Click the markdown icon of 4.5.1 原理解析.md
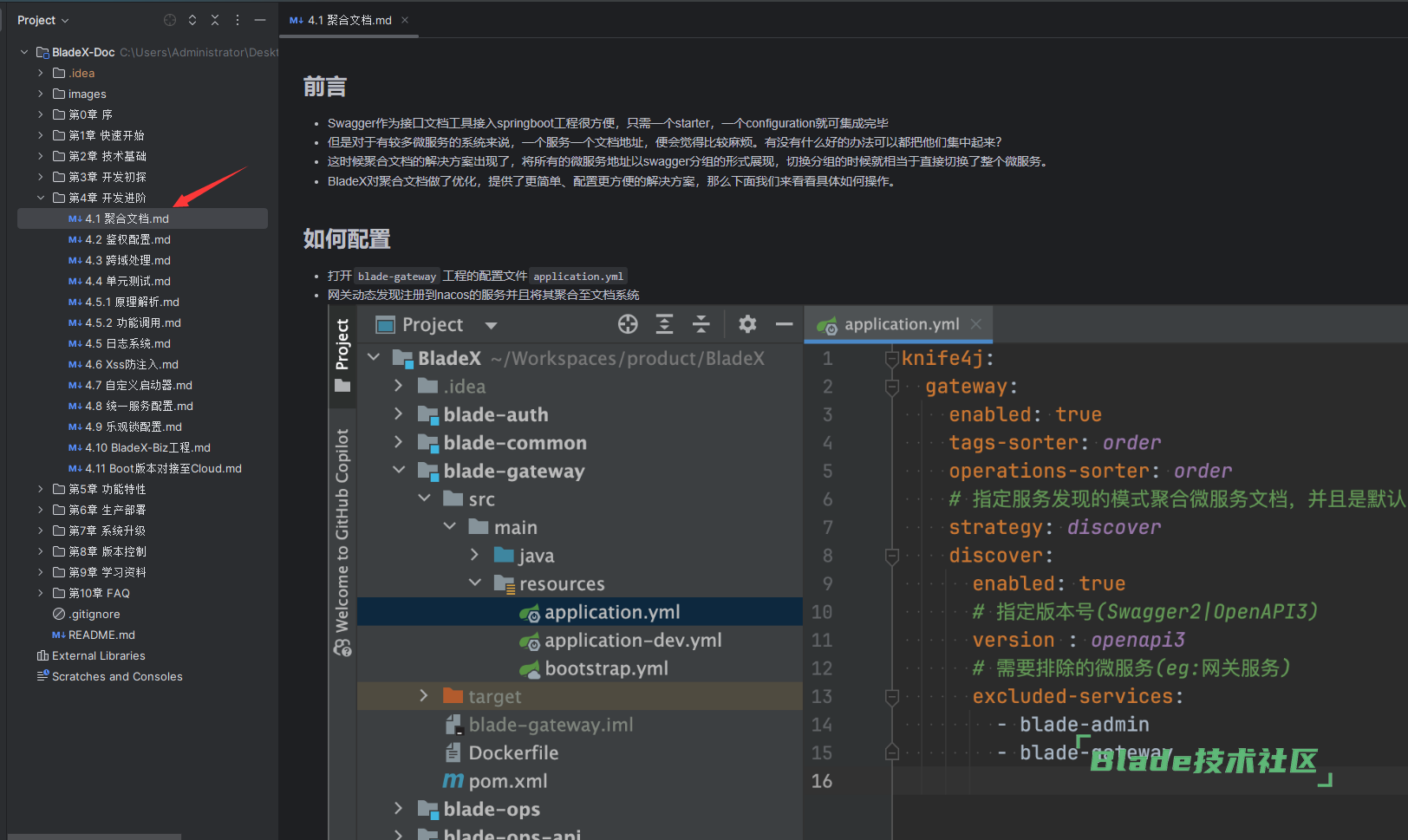 point(75,302)
